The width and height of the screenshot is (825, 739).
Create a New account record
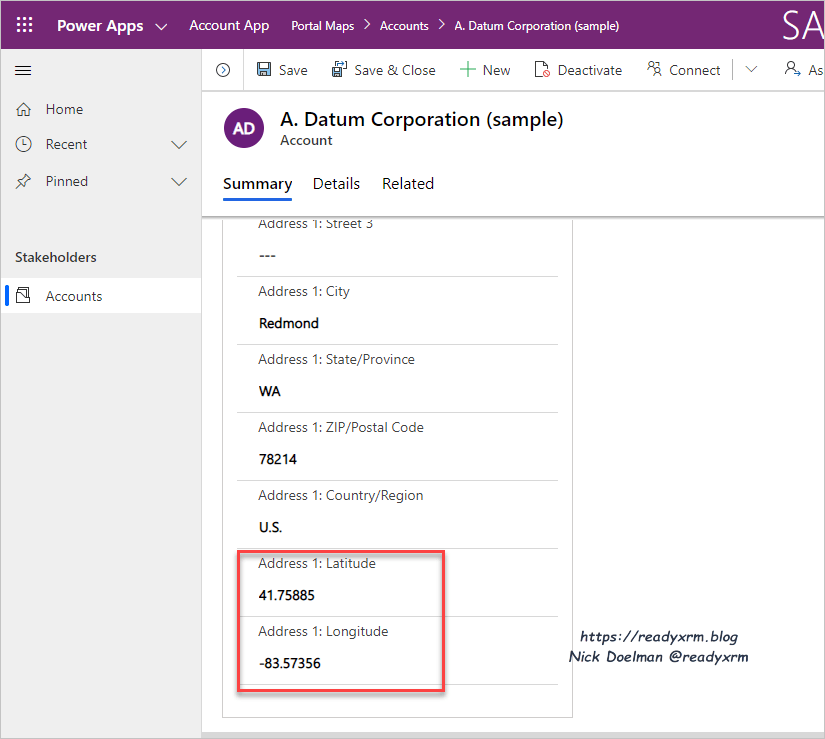[485, 70]
